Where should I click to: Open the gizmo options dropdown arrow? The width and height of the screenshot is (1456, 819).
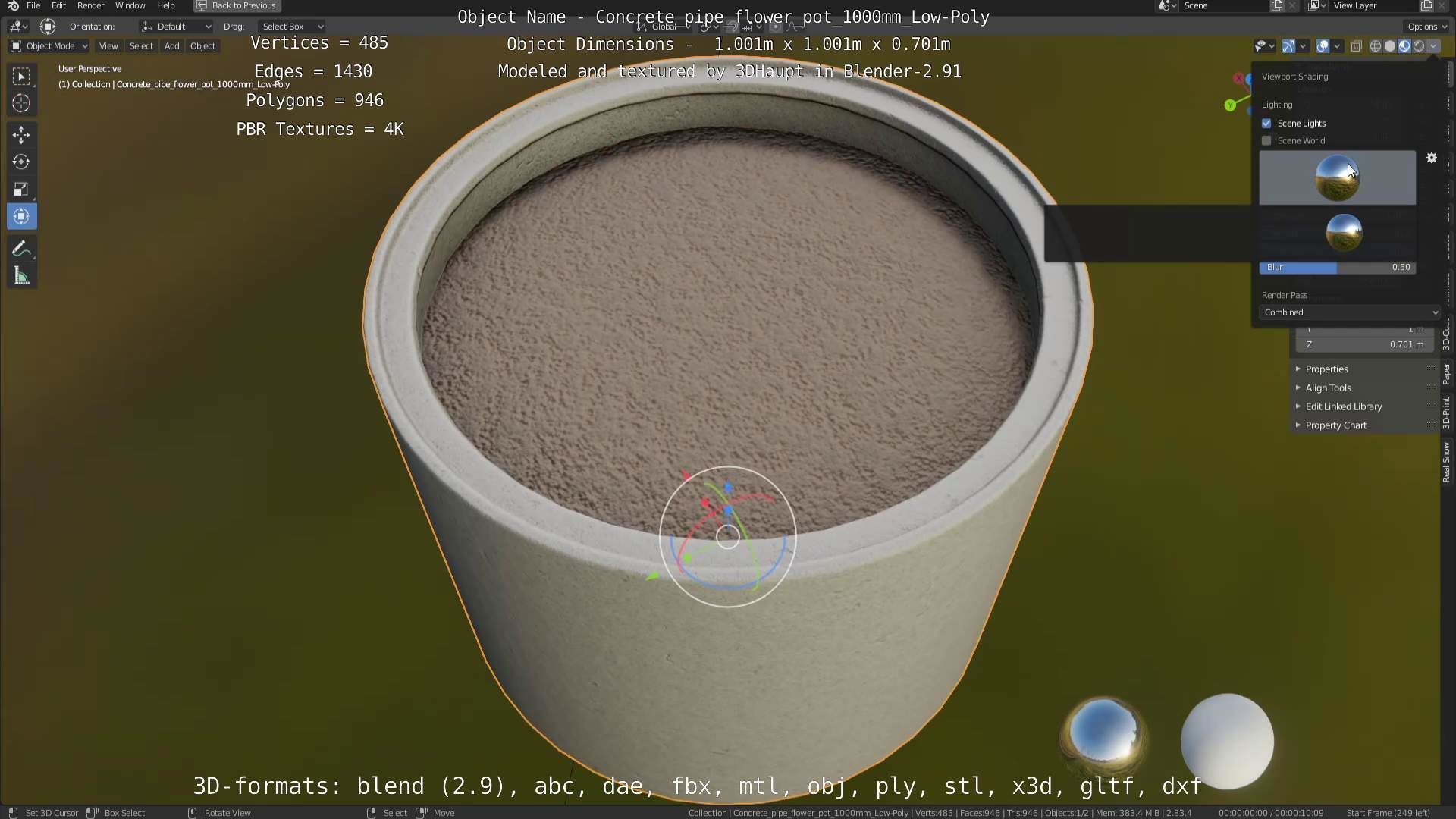point(1303,46)
